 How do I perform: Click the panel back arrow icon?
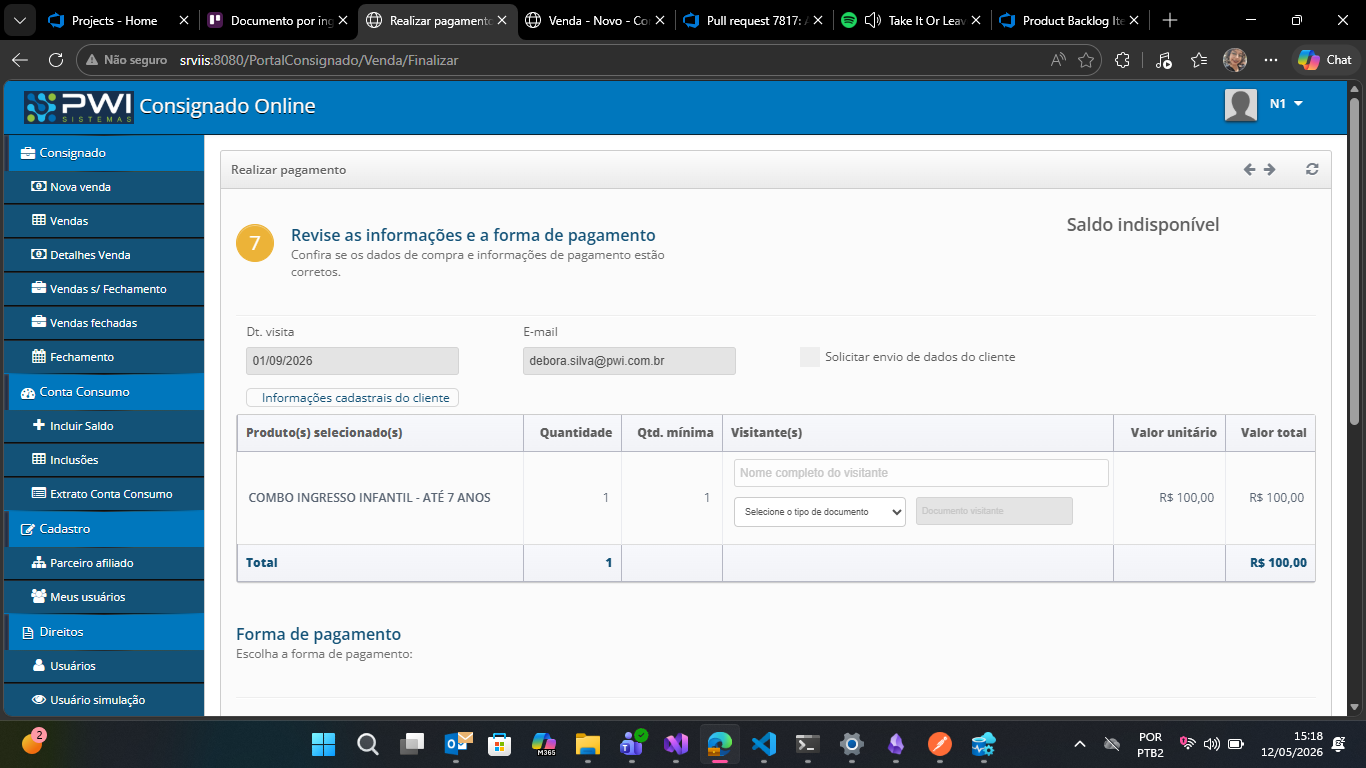(1249, 170)
